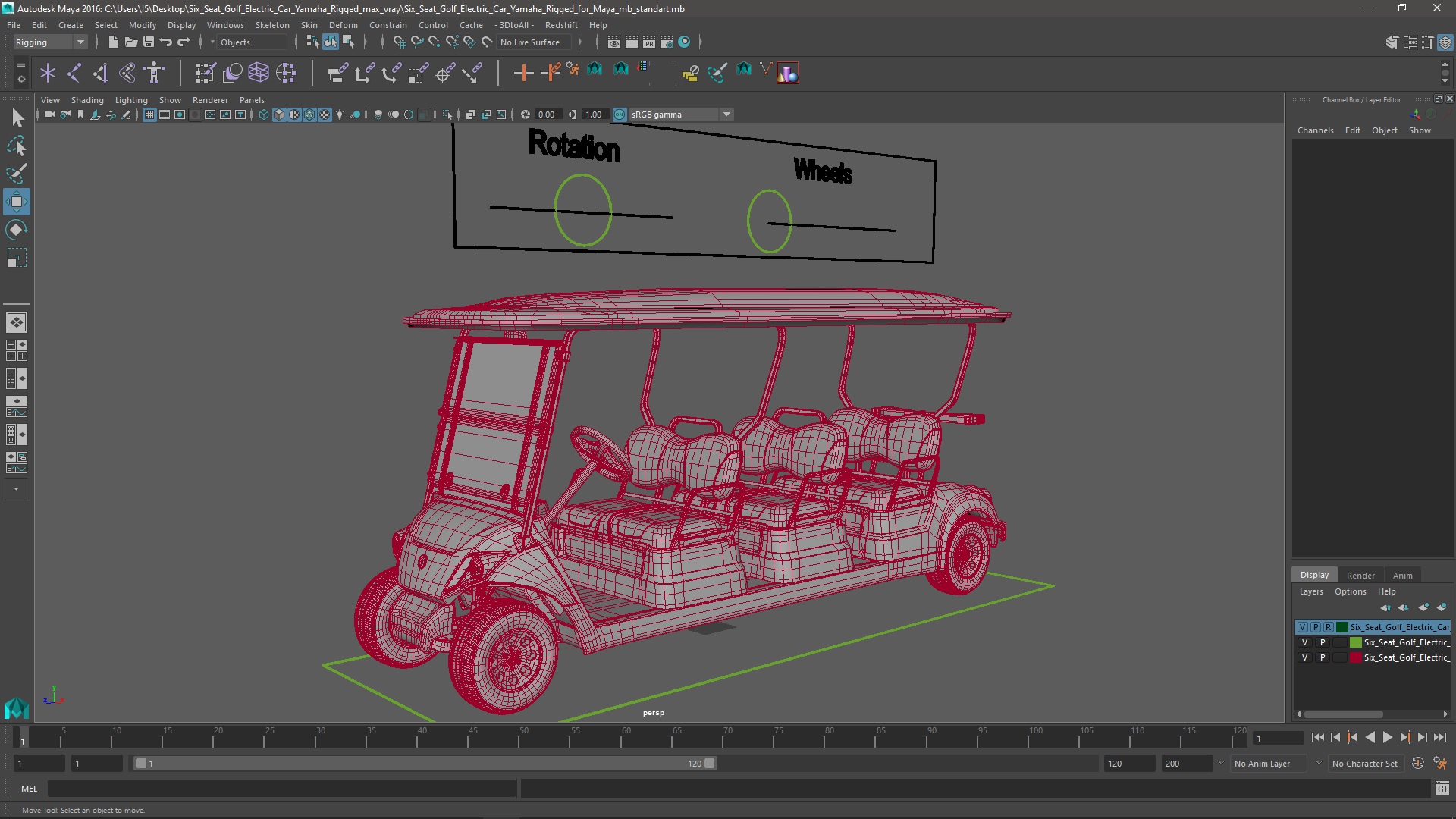Open the viewport Shading menu
This screenshot has width=1456, height=819.
pyautogui.click(x=87, y=100)
